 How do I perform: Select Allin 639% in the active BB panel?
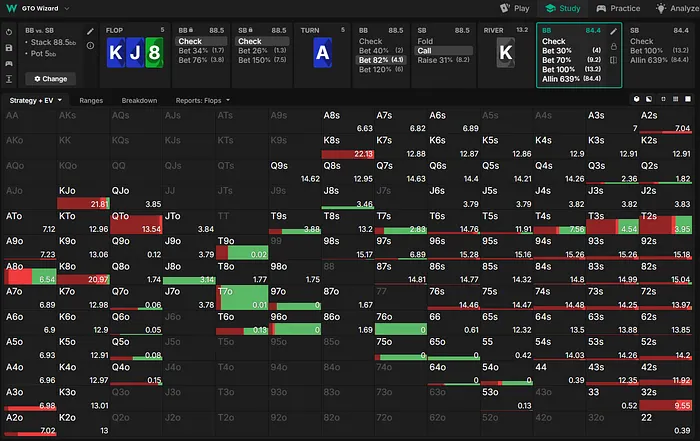566,78
